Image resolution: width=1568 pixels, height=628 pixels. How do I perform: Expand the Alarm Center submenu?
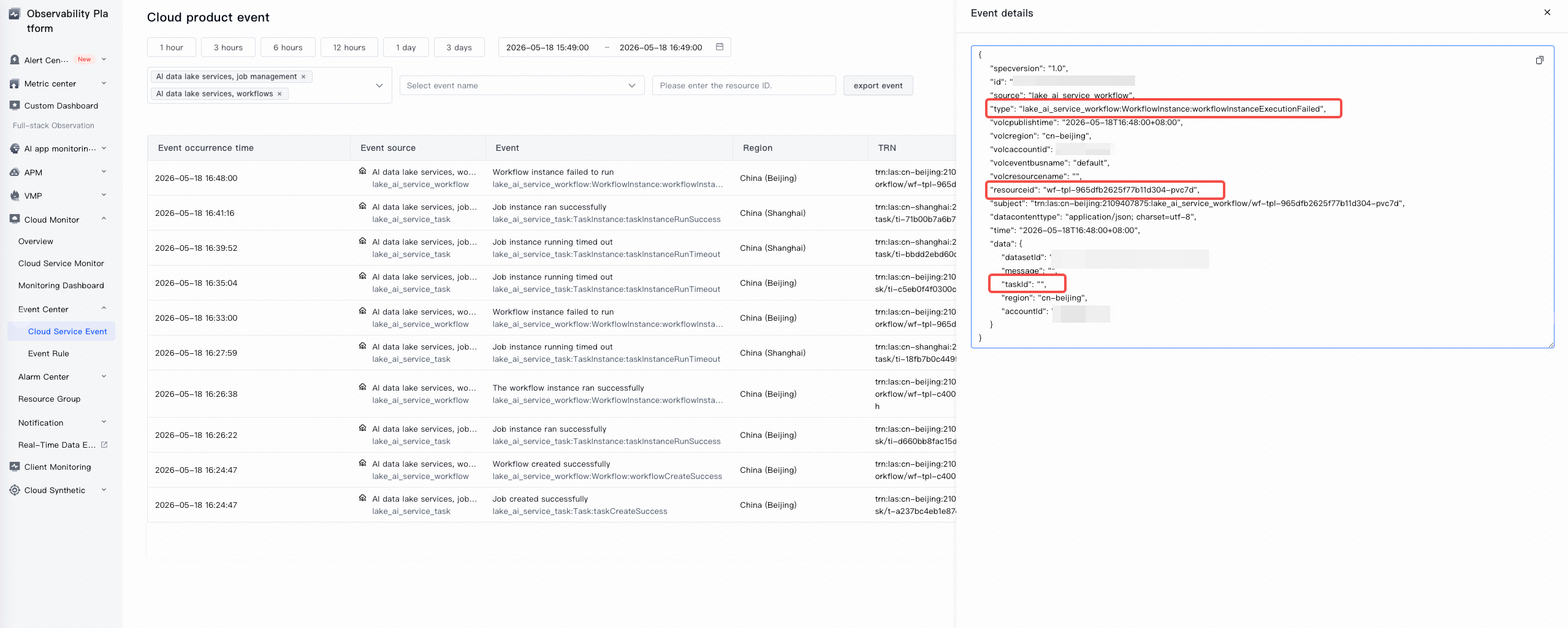point(104,377)
